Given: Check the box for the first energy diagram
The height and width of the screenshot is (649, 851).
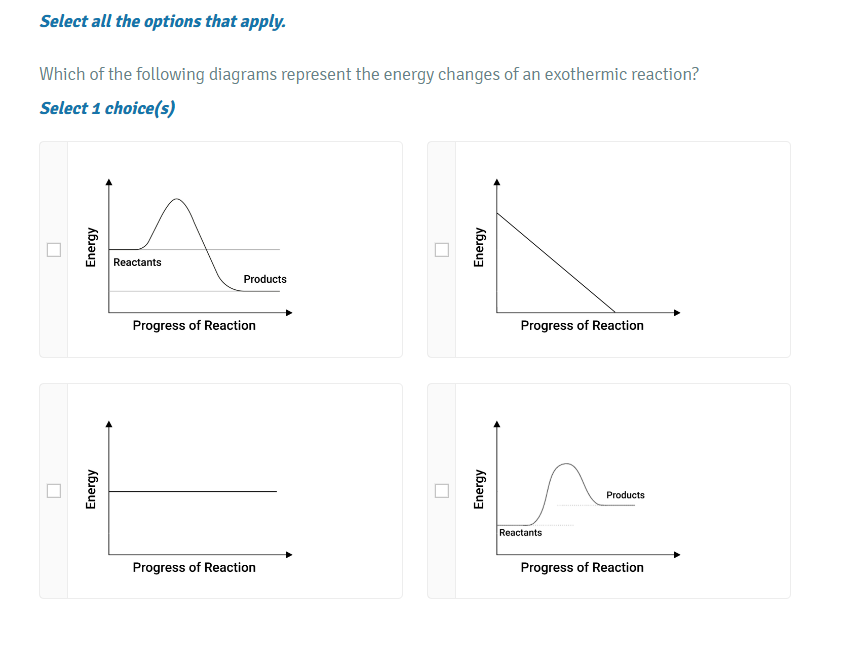Looking at the screenshot, I should point(53,249).
